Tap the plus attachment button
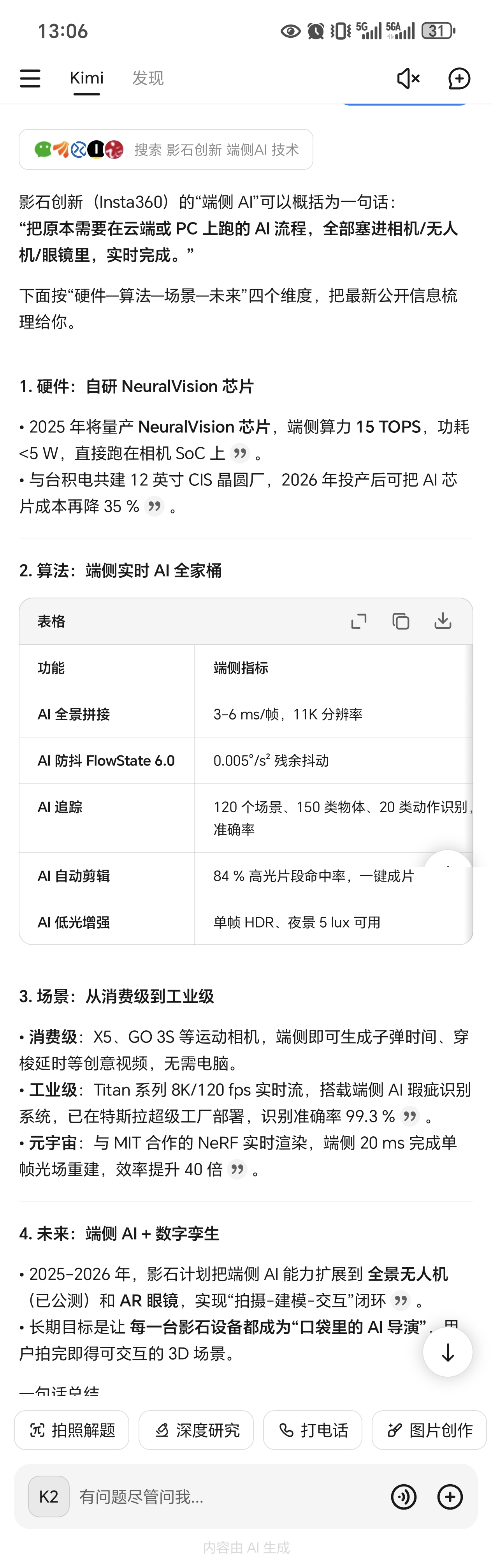492x1568 pixels. (x=450, y=1497)
